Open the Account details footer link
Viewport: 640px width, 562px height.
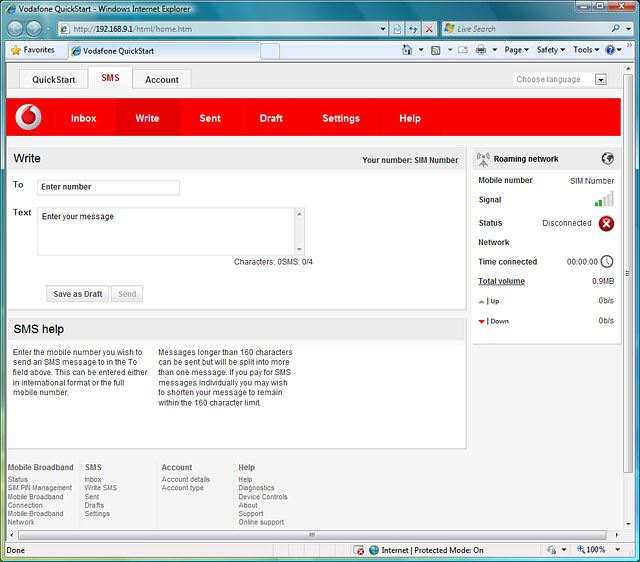click(x=186, y=479)
